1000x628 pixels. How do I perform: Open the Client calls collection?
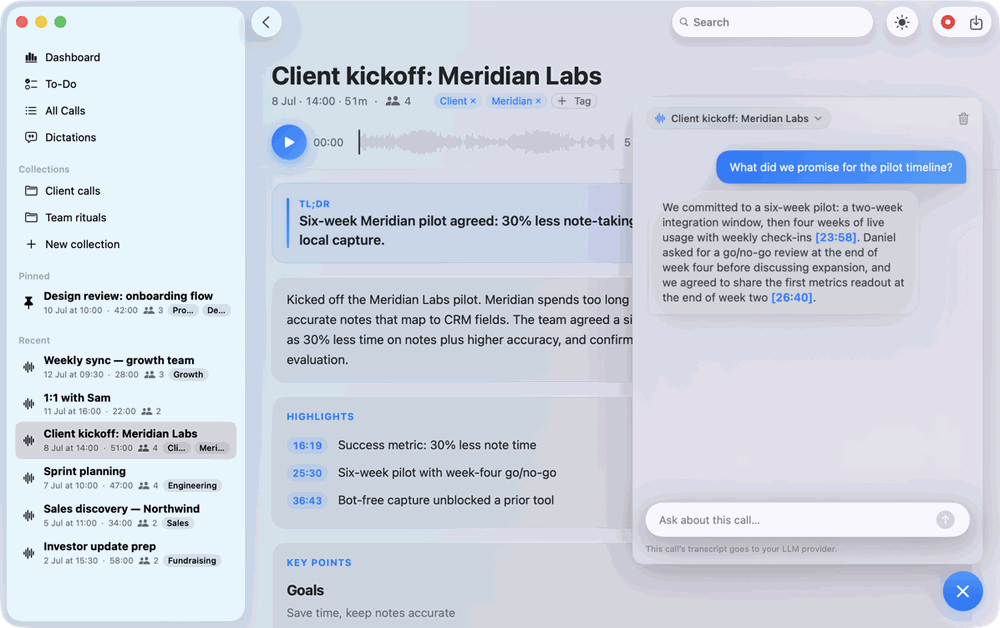point(126,191)
